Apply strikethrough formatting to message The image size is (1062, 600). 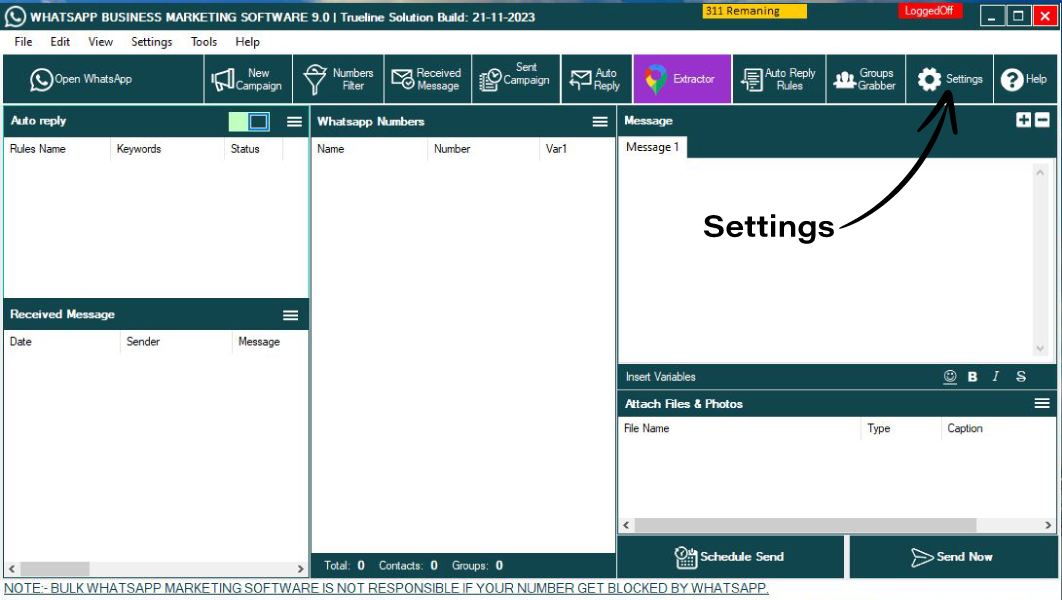[1021, 377]
